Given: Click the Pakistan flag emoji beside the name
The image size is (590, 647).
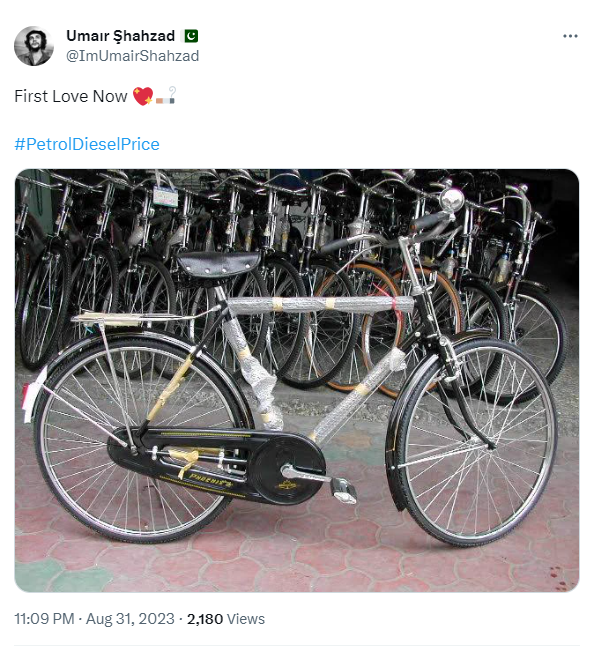Looking at the screenshot, I should tap(191, 36).
